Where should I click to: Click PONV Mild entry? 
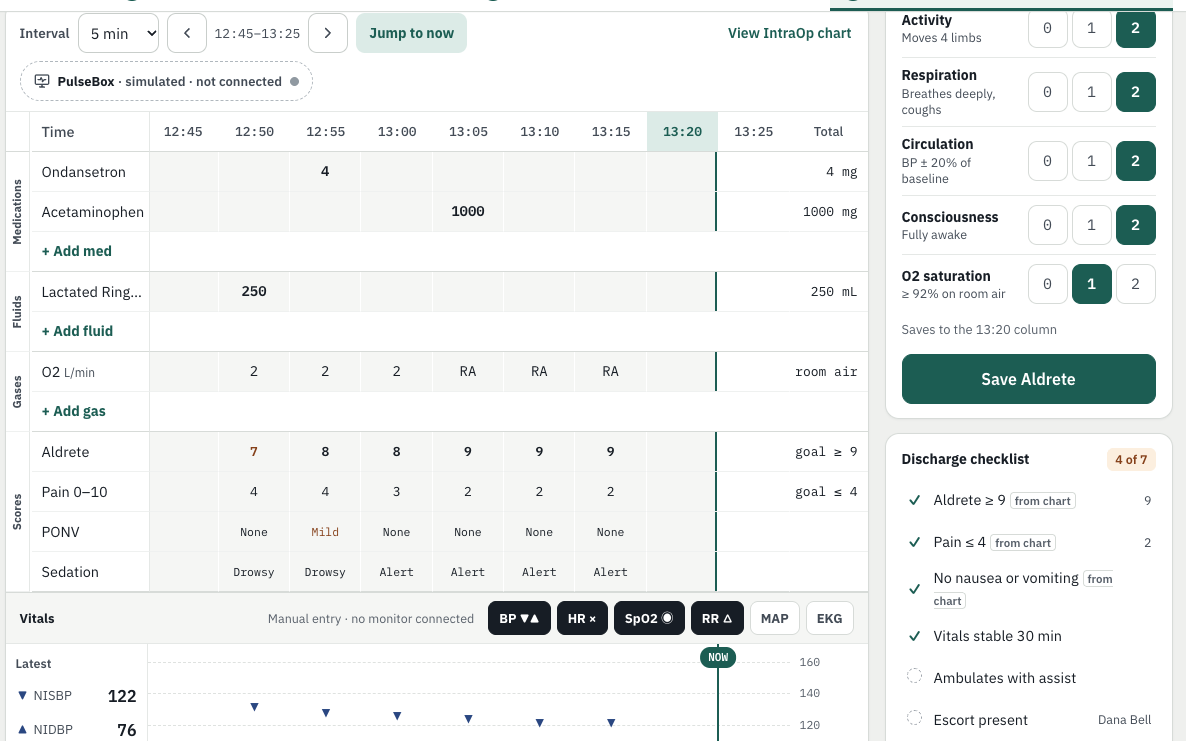pyautogui.click(x=325, y=532)
